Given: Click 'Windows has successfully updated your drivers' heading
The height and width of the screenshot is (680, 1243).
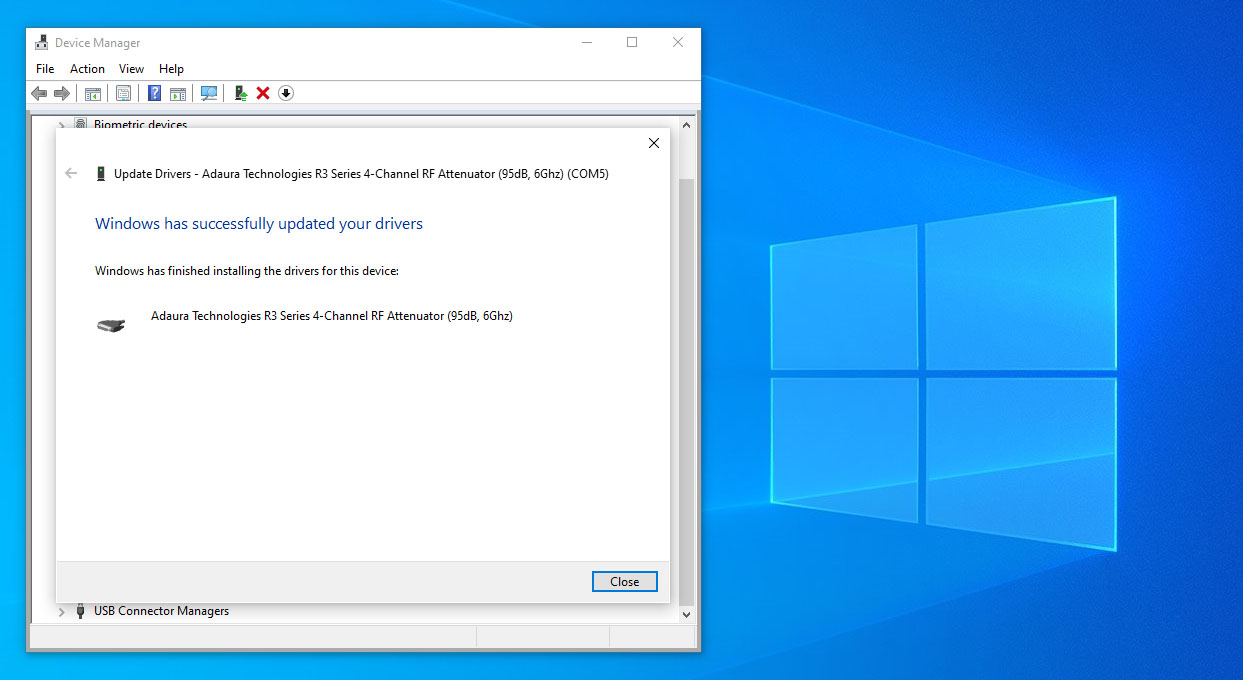Looking at the screenshot, I should [x=259, y=223].
